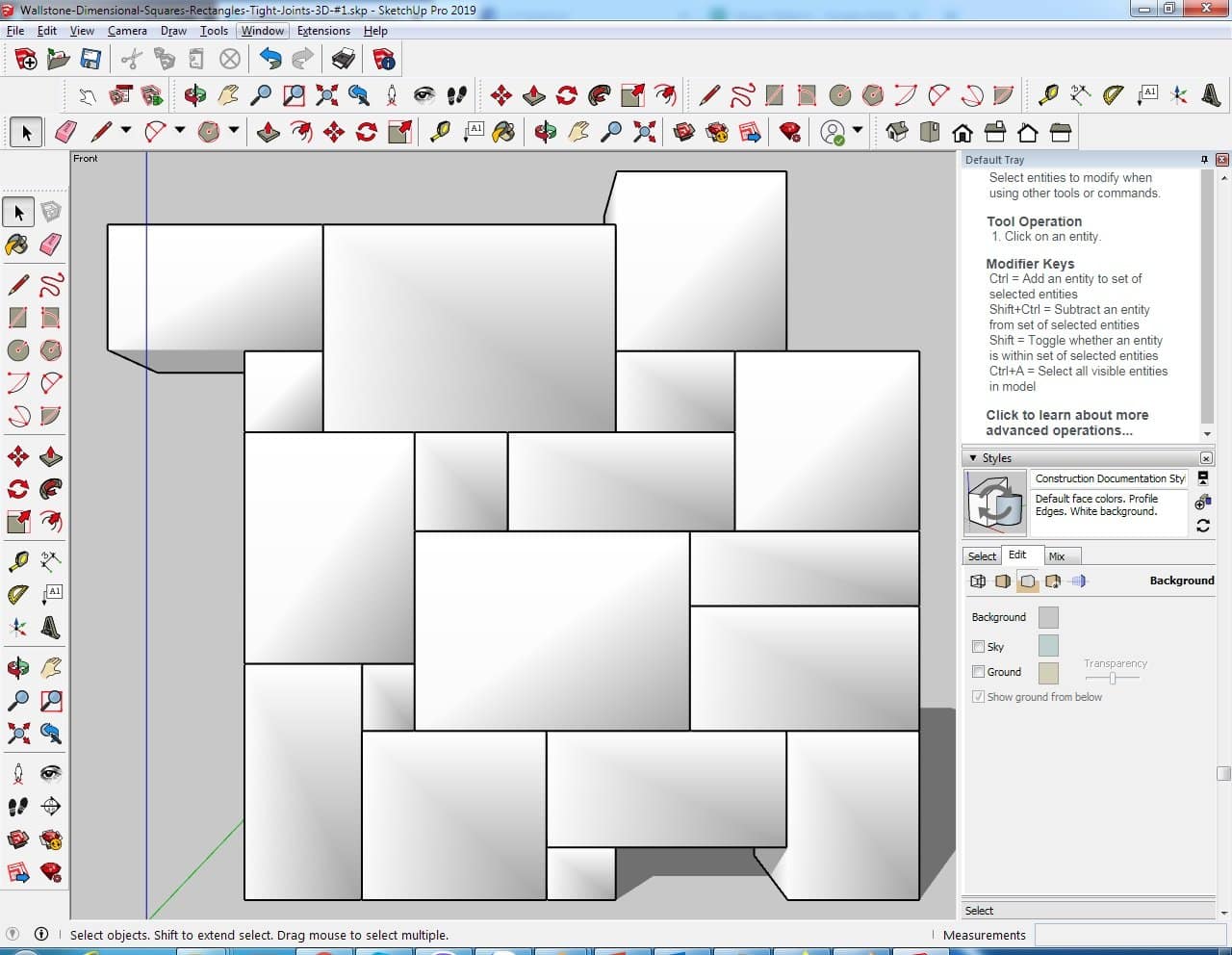This screenshot has height=955, width=1232.
Task: Select the Eraser tool in the top toolbar
Action: (66, 132)
